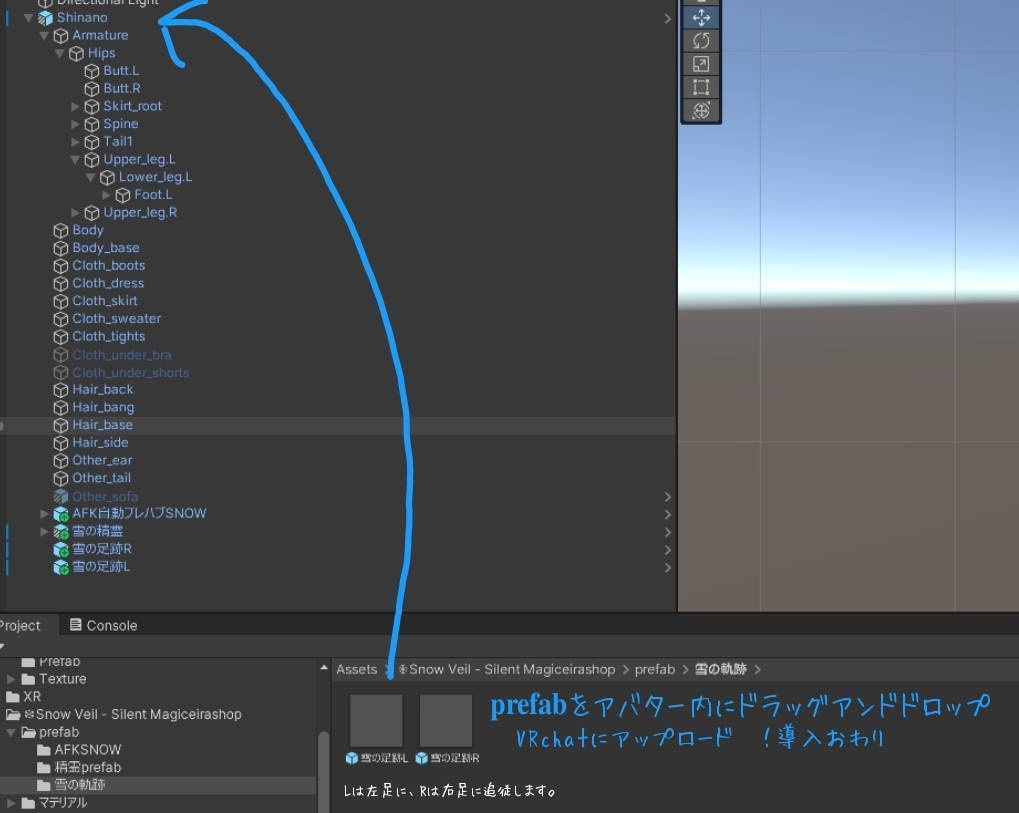Viewport: 1019px width, 813px height.
Task: Expand the Foot.L node
Action: (x=106, y=195)
